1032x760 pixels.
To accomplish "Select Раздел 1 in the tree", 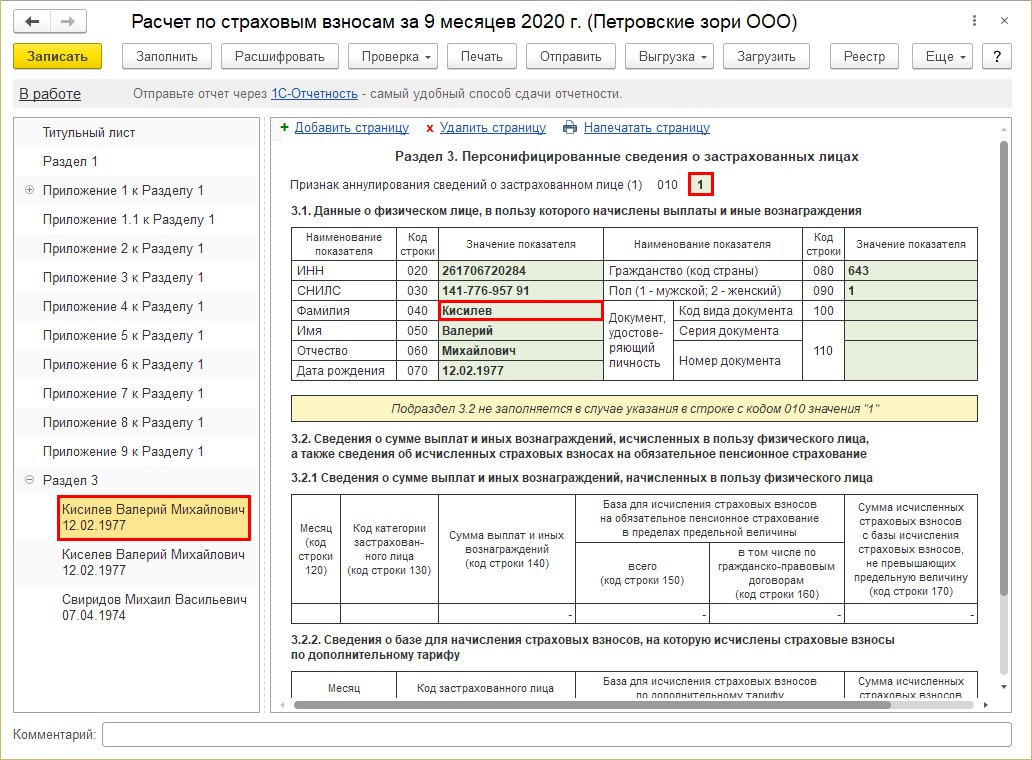I will (70, 161).
